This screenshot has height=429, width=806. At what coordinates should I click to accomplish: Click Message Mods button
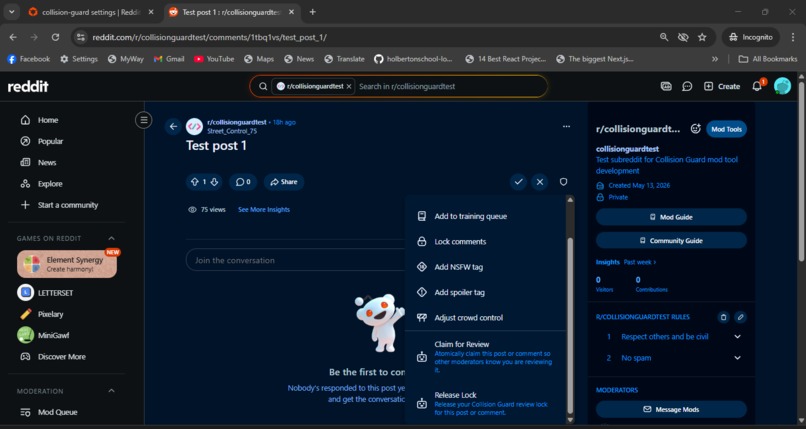pos(671,409)
